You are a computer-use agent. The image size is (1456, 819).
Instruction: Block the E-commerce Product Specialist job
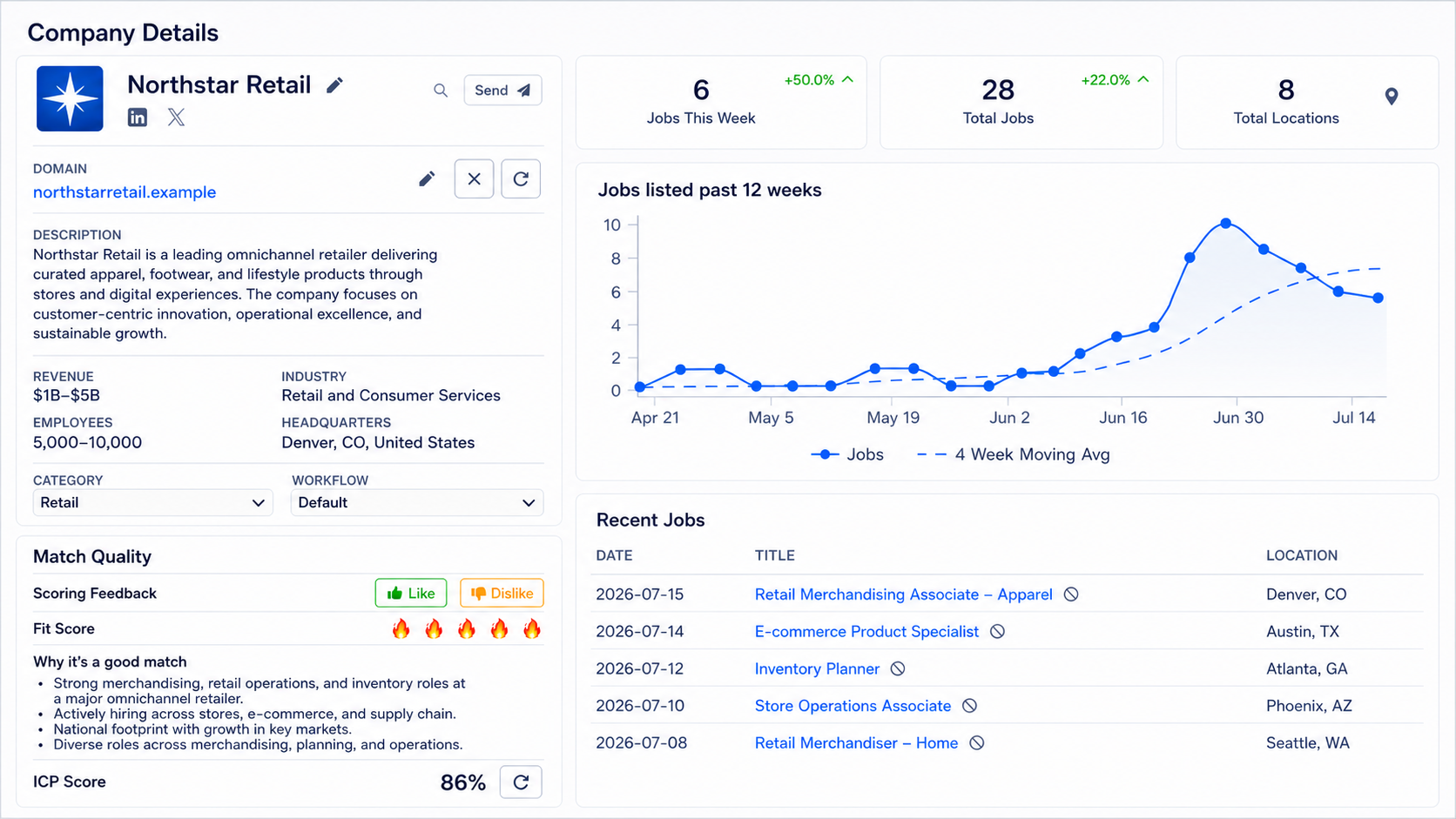[998, 632]
